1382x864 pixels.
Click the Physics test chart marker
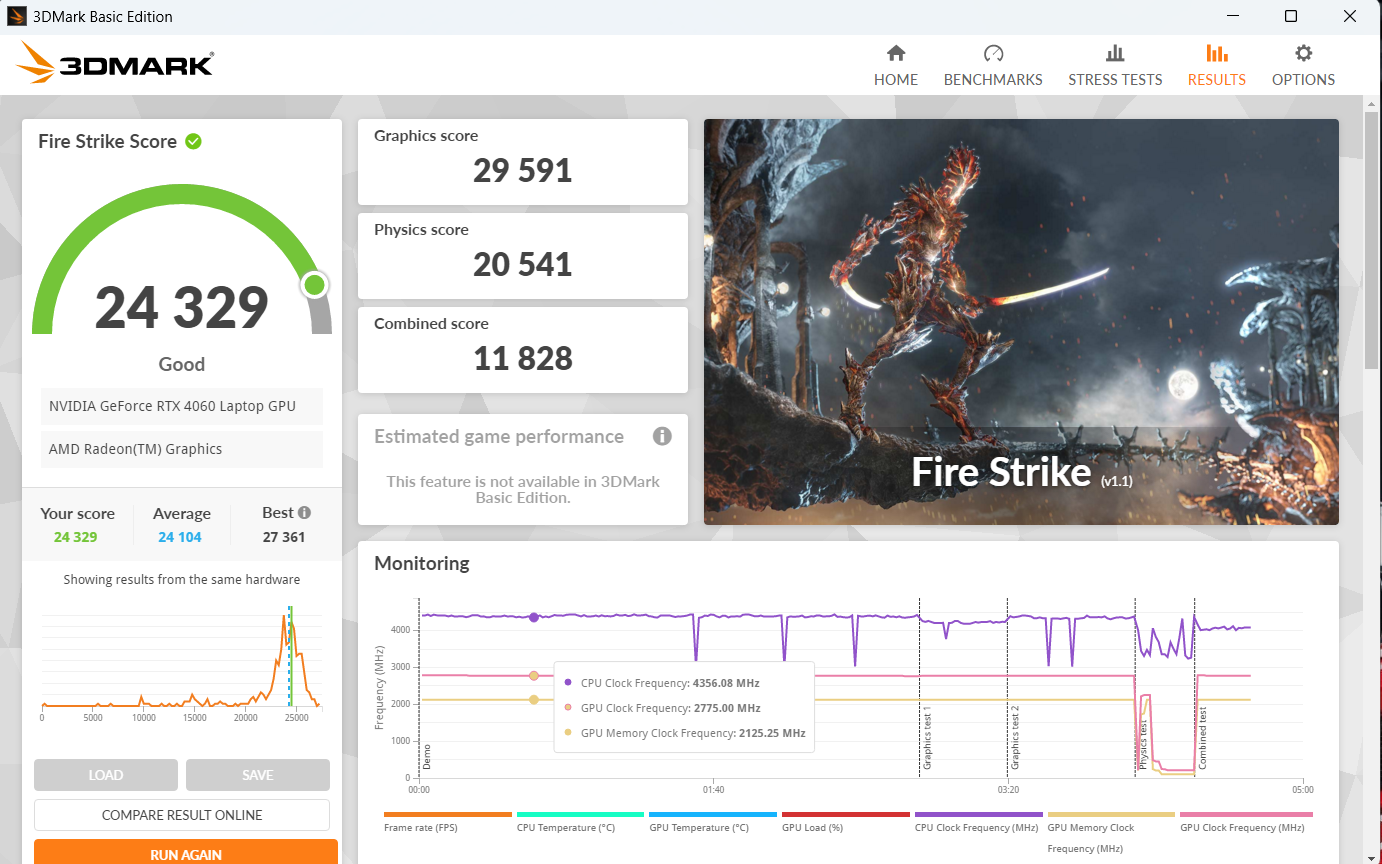[x=1142, y=745]
